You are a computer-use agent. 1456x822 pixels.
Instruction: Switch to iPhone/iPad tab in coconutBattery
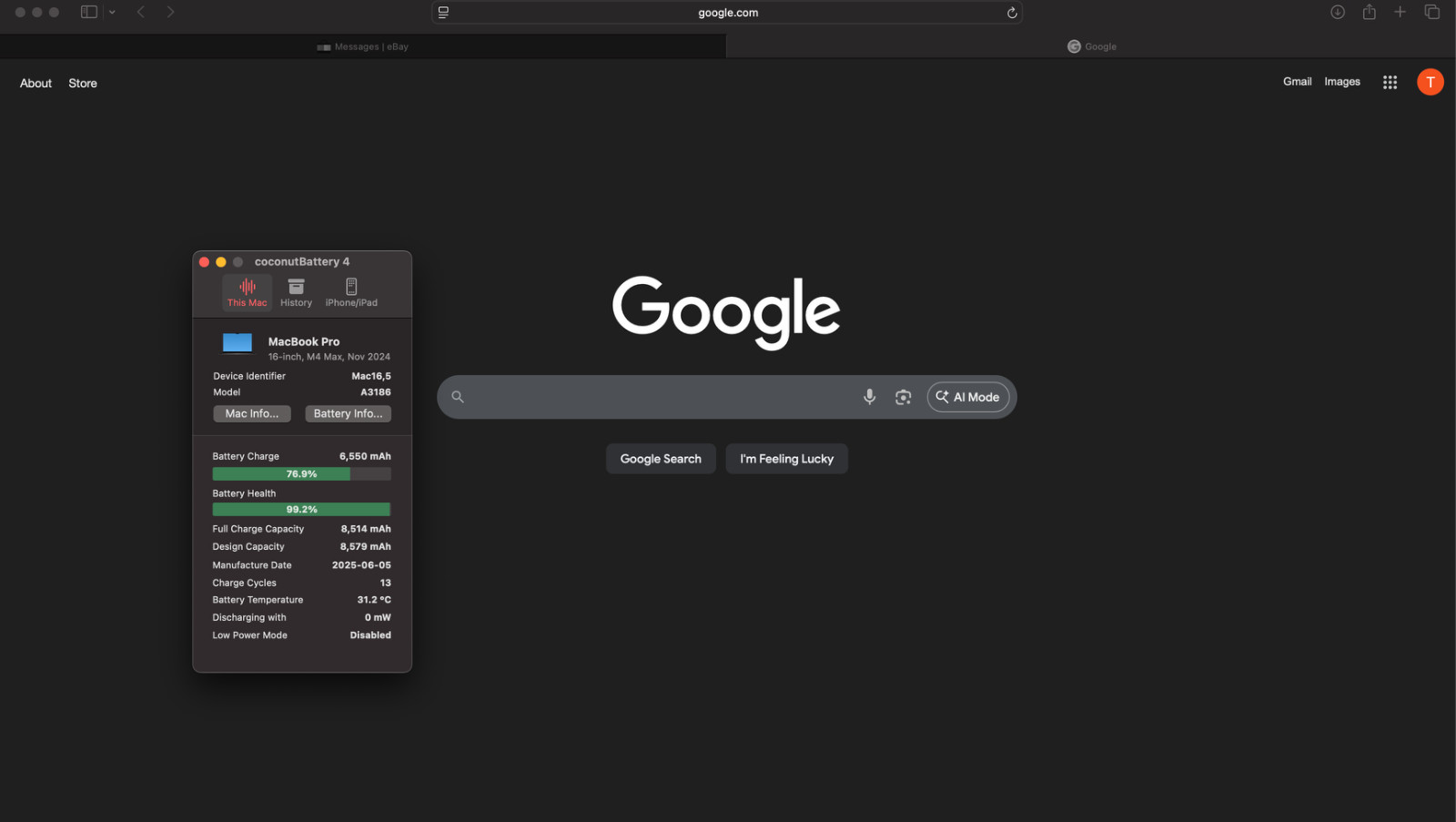pos(351,292)
